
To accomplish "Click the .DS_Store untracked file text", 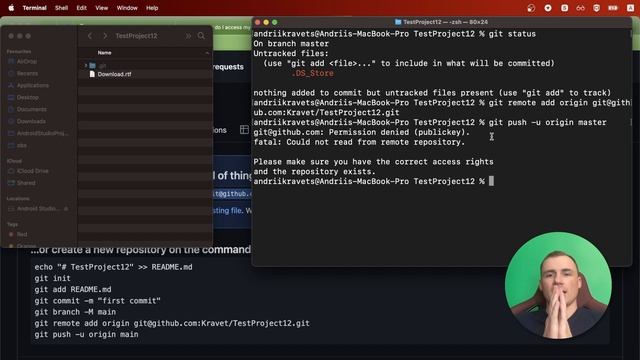I will [x=312, y=73].
